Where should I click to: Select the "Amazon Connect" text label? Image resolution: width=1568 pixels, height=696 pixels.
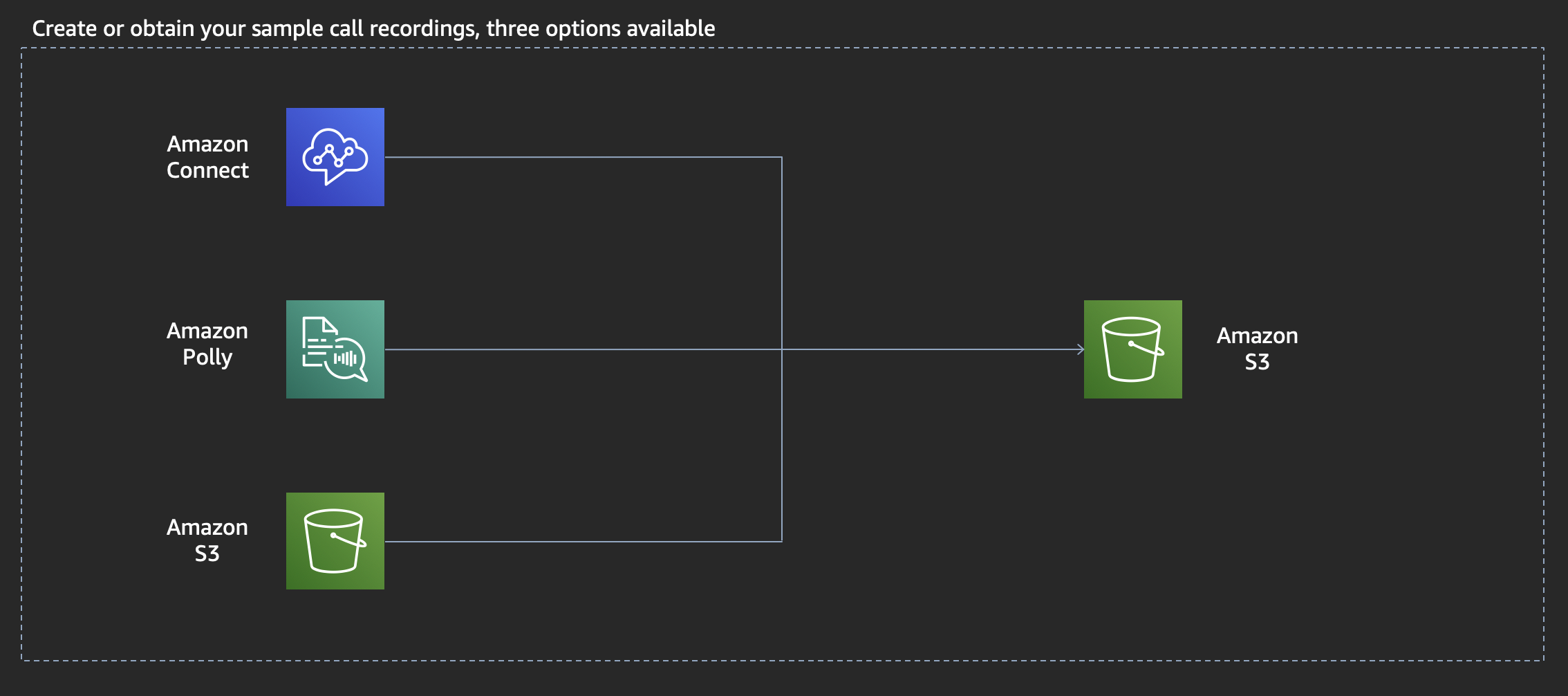(207, 157)
